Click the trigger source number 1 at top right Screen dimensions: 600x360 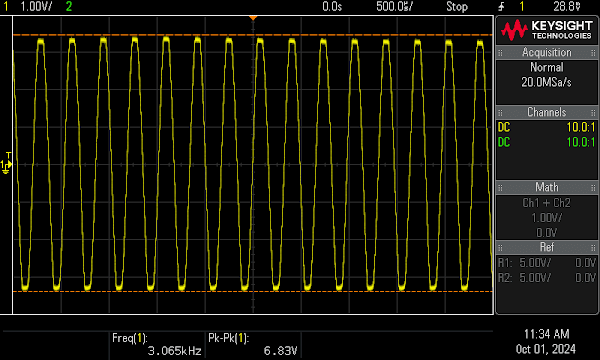click(x=522, y=6)
